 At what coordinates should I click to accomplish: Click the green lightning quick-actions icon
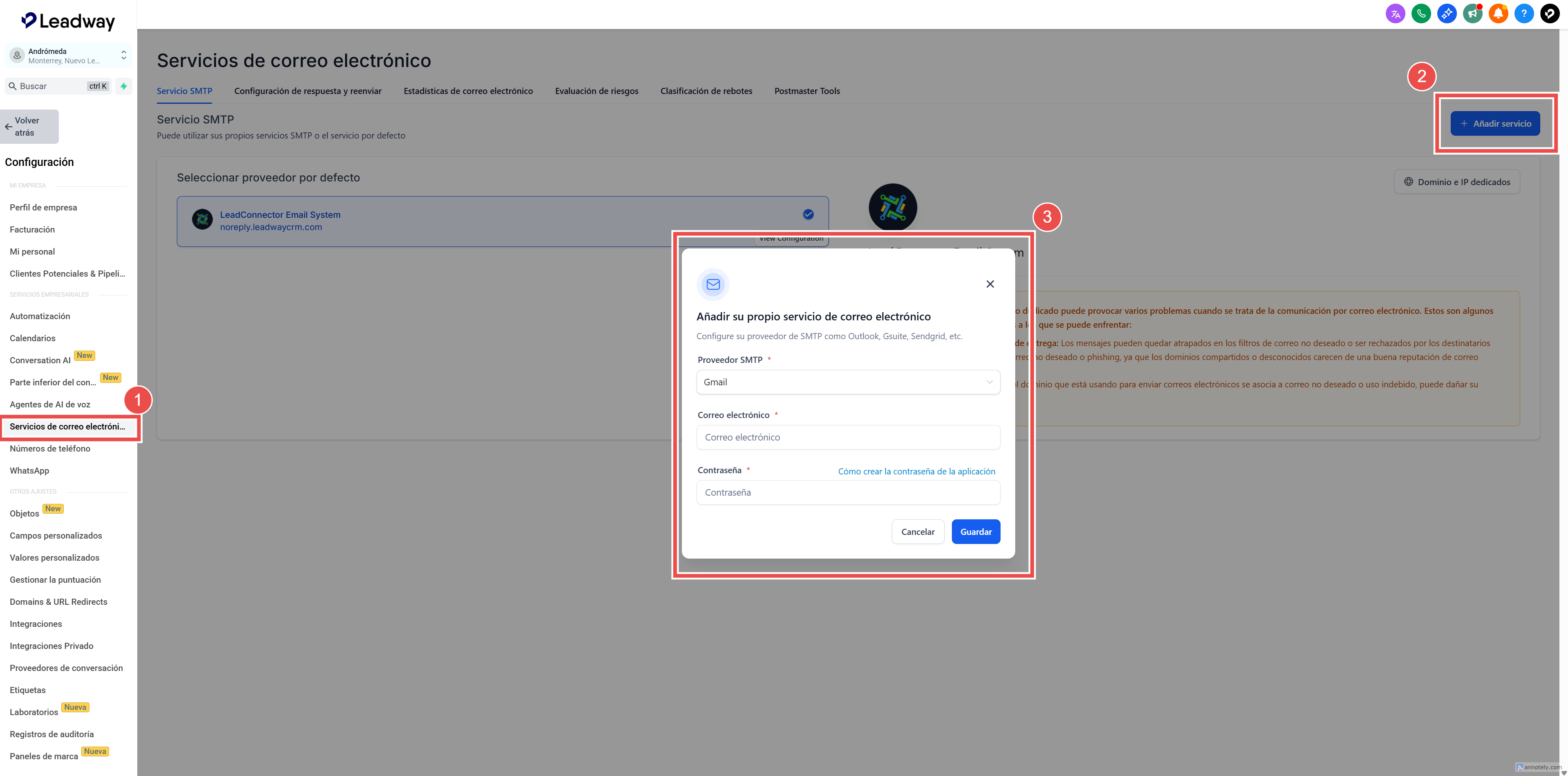pos(123,86)
